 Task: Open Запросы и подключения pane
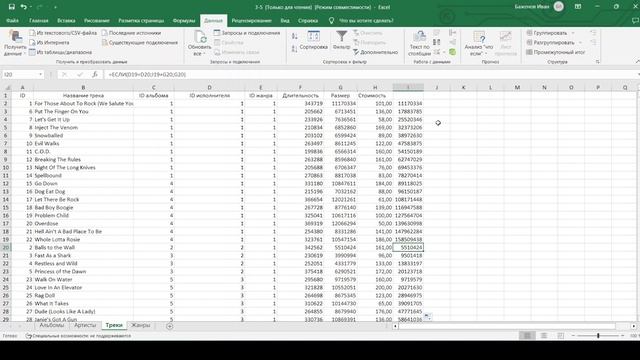247,33
